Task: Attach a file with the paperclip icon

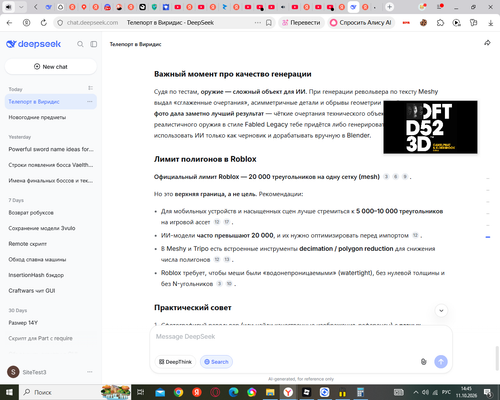Action: pos(423,362)
